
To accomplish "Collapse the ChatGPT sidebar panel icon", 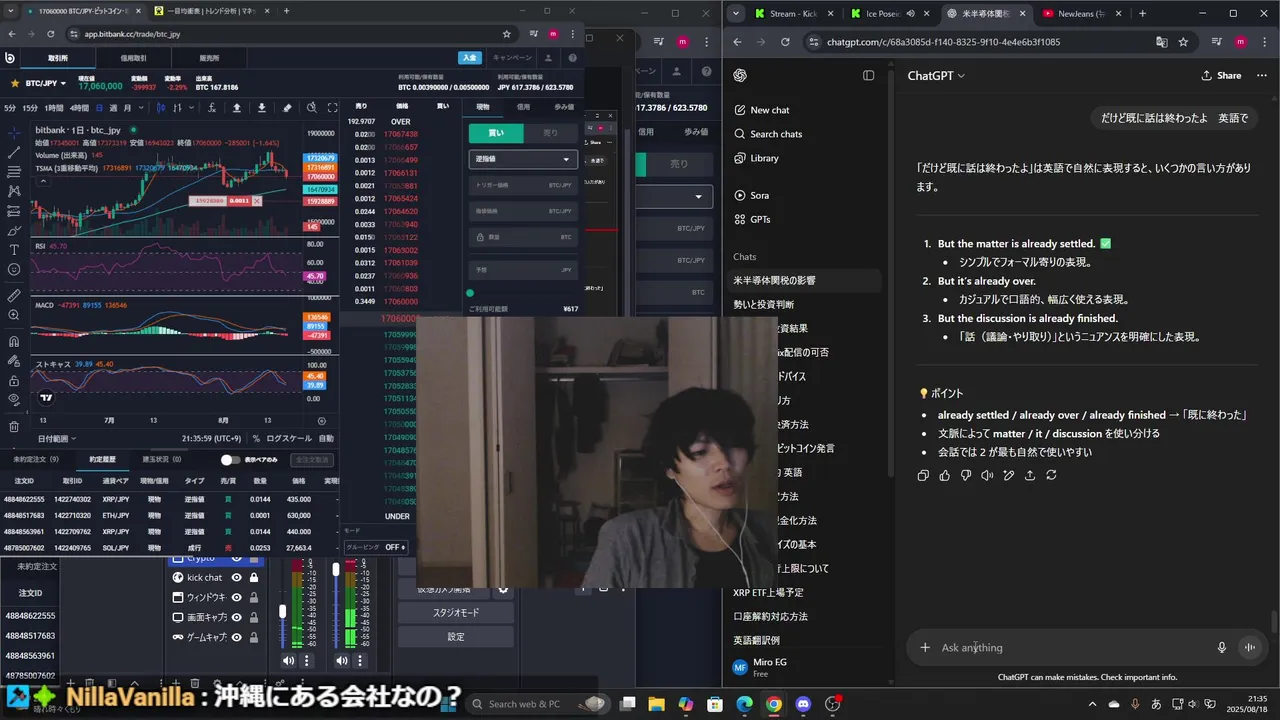I will tap(868, 75).
